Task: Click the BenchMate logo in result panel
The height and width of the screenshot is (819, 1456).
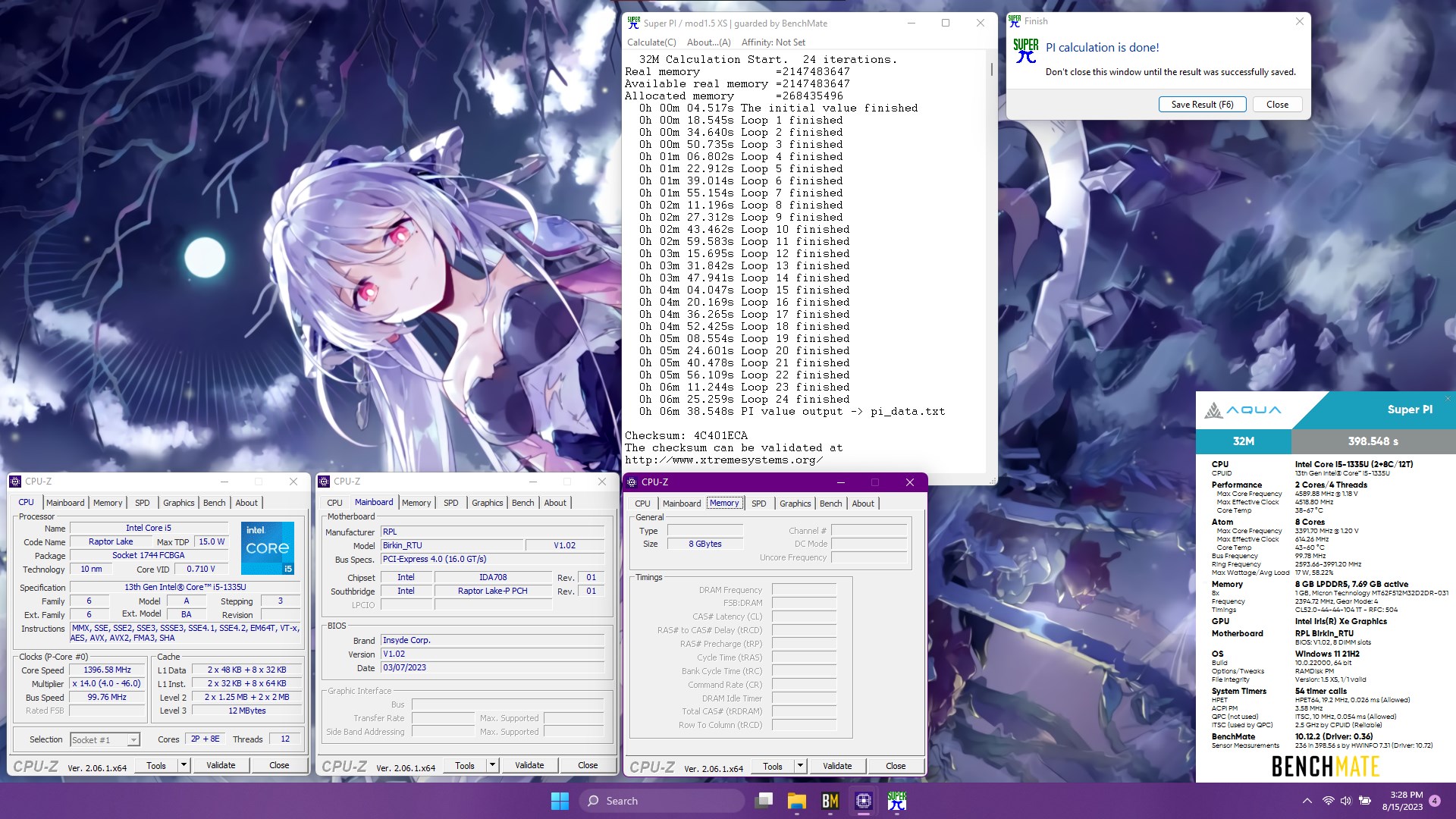Action: (x=1325, y=767)
